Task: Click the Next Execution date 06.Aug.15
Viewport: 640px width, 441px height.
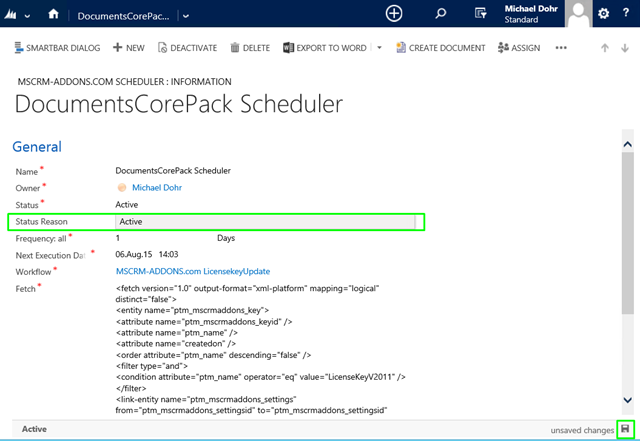Action: pos(133,254)
